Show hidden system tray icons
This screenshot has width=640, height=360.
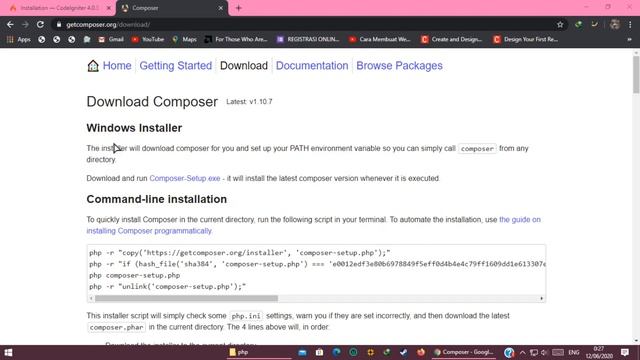[522, 352]
